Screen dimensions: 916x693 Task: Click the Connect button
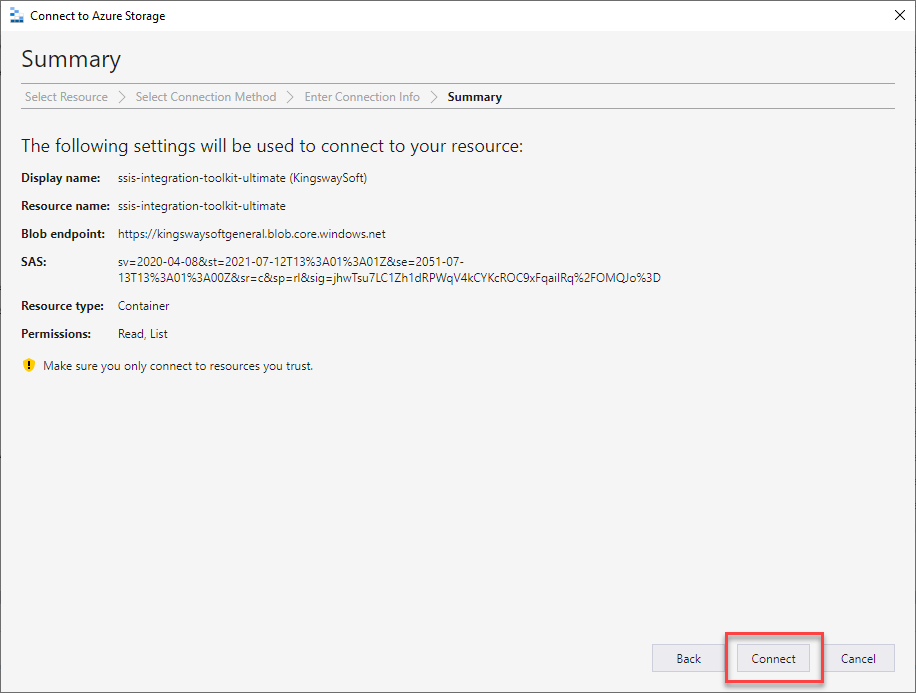point(773,658)
